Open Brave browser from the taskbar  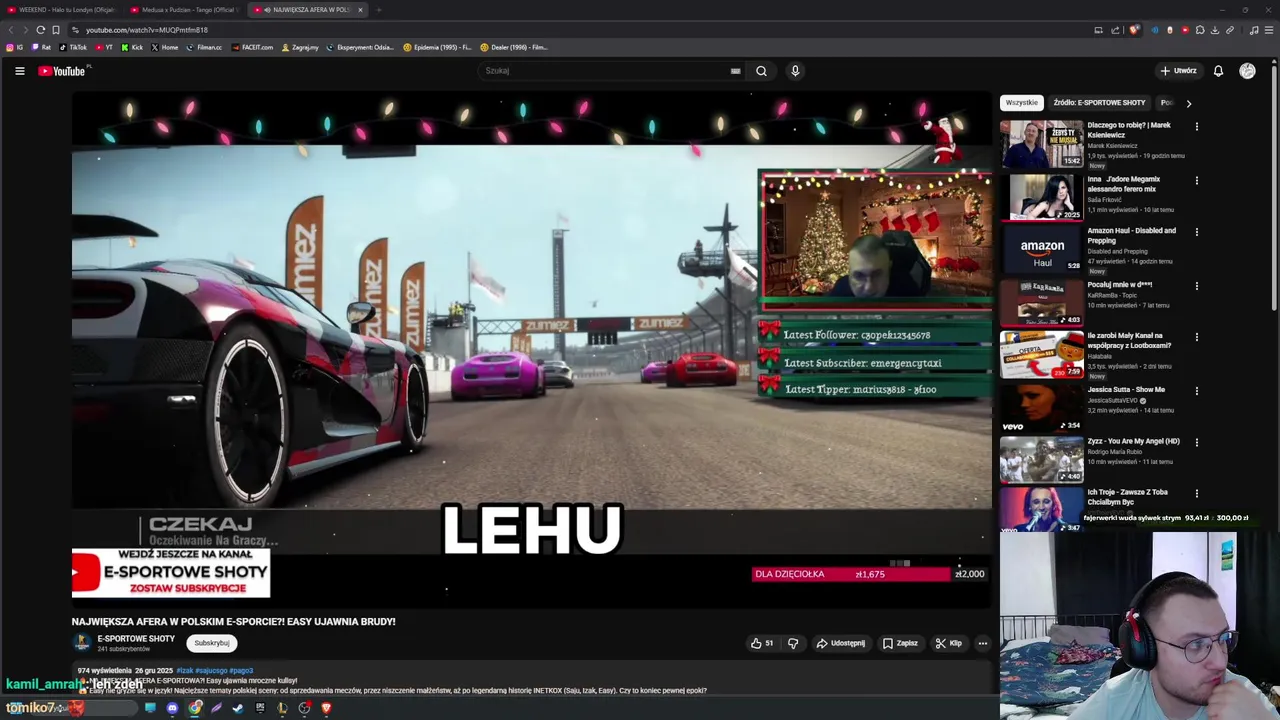pos(326,708)
